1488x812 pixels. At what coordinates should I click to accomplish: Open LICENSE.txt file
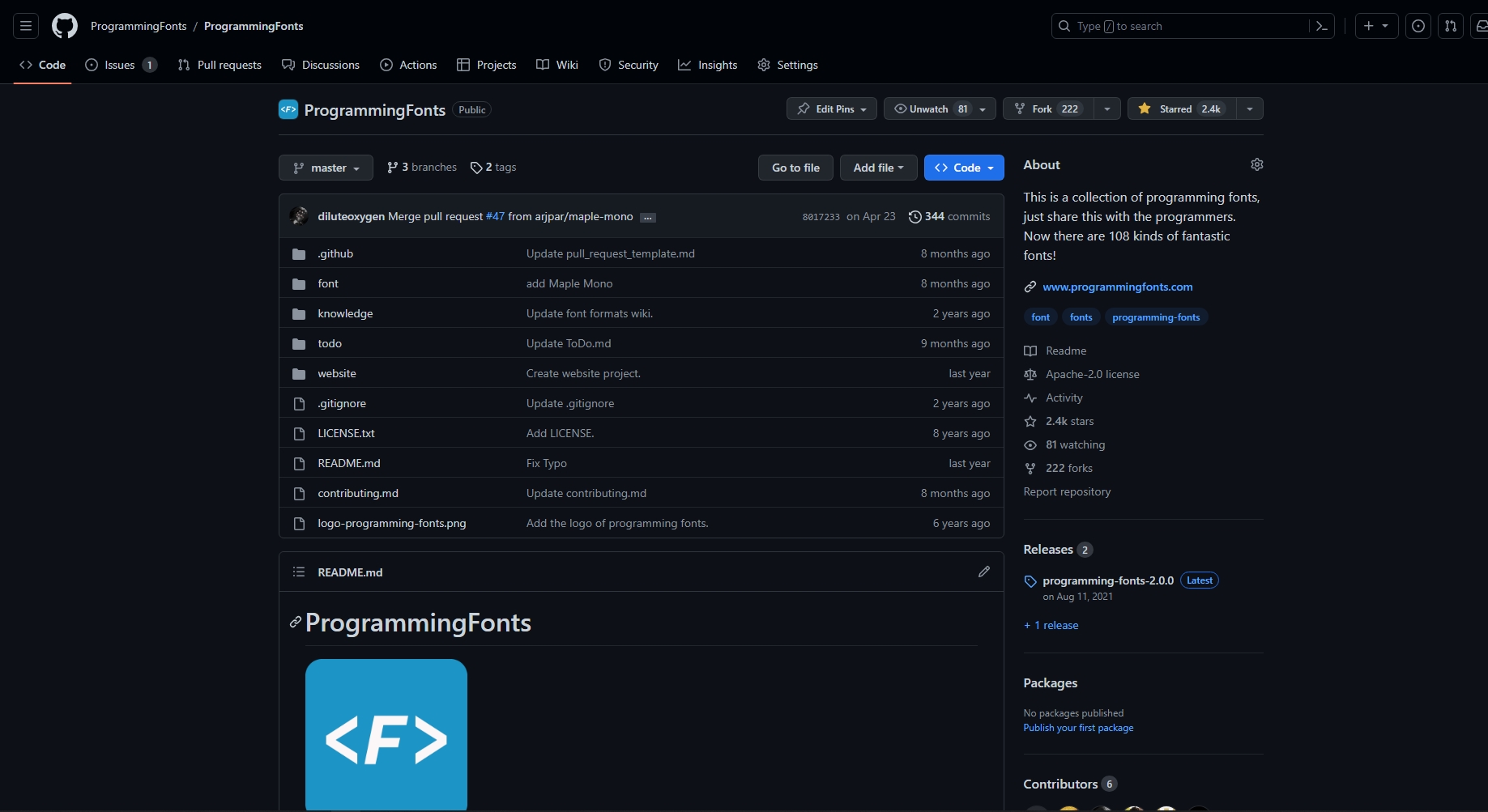(x=346, y=433)
